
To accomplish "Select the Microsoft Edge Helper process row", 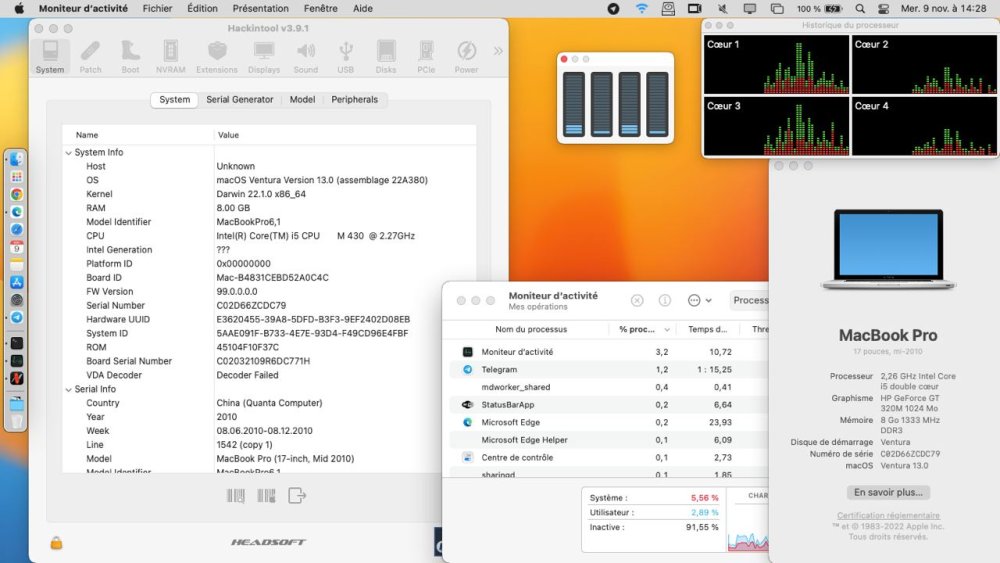I will pyautogui.click(x=609, y=440).
